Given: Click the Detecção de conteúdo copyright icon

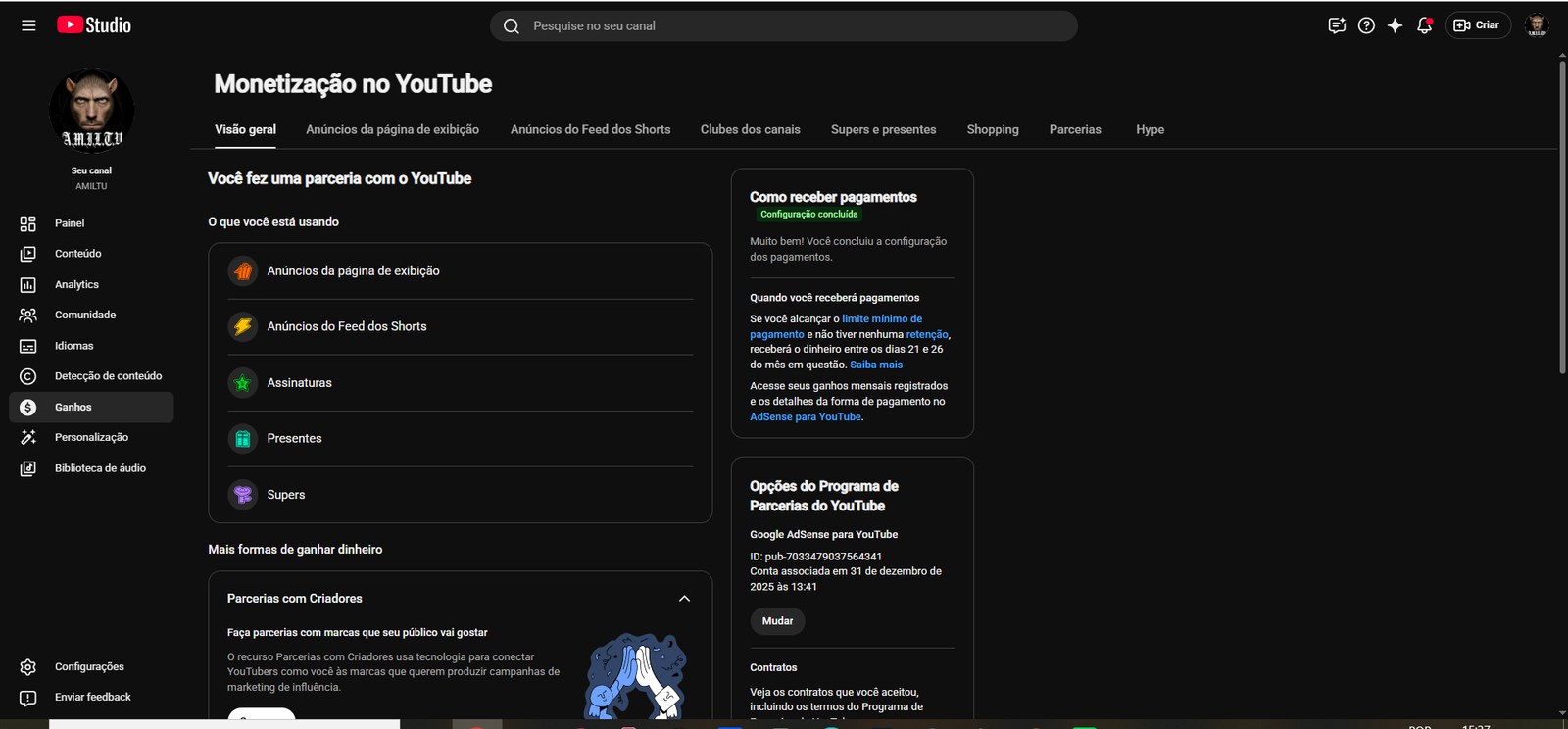Looking at the screenshot, I should [x=28, y=376].
